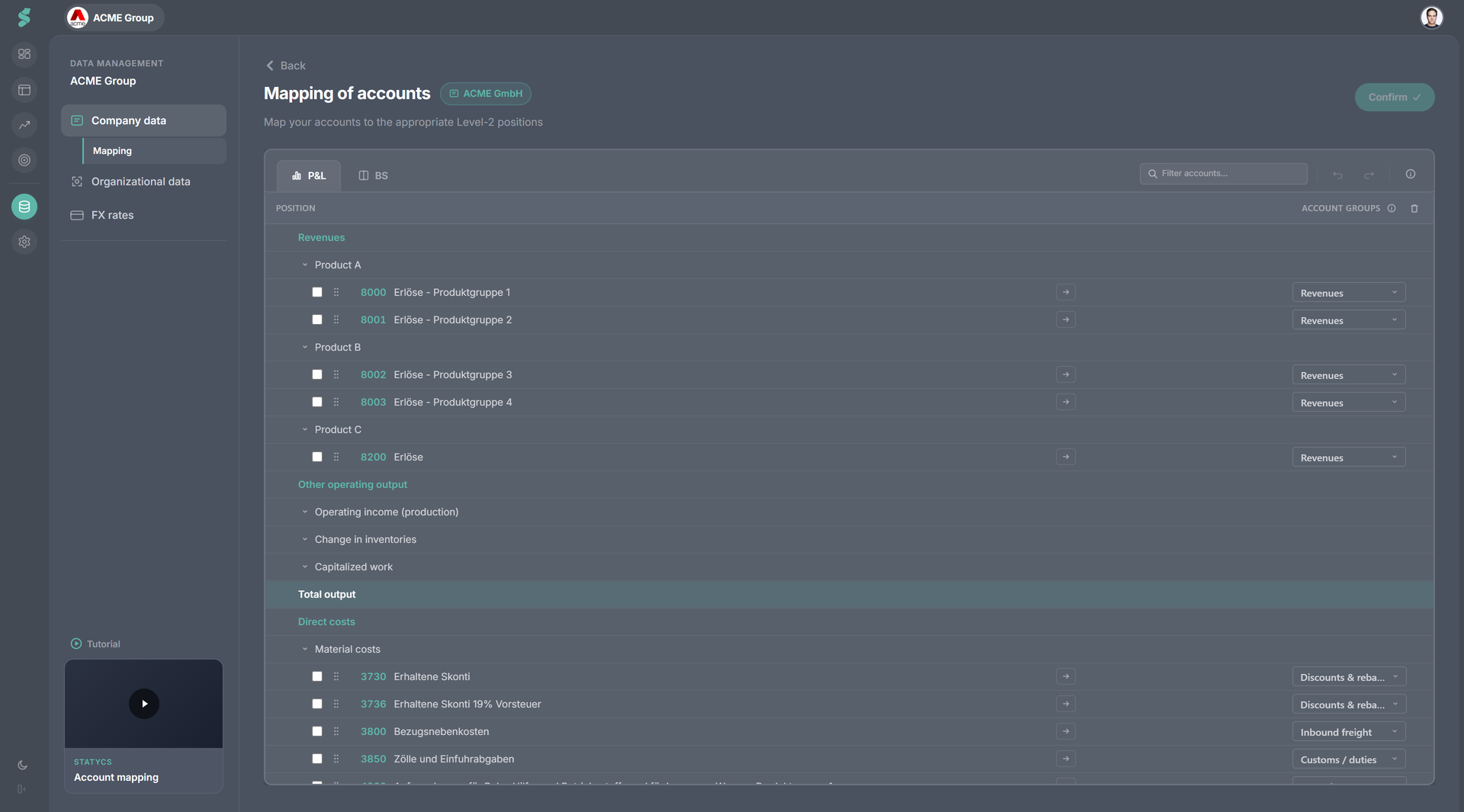Viewport: 1464px width, 812px height.
Task: Open settings gear icon in left rail
Action: point(24,242)
